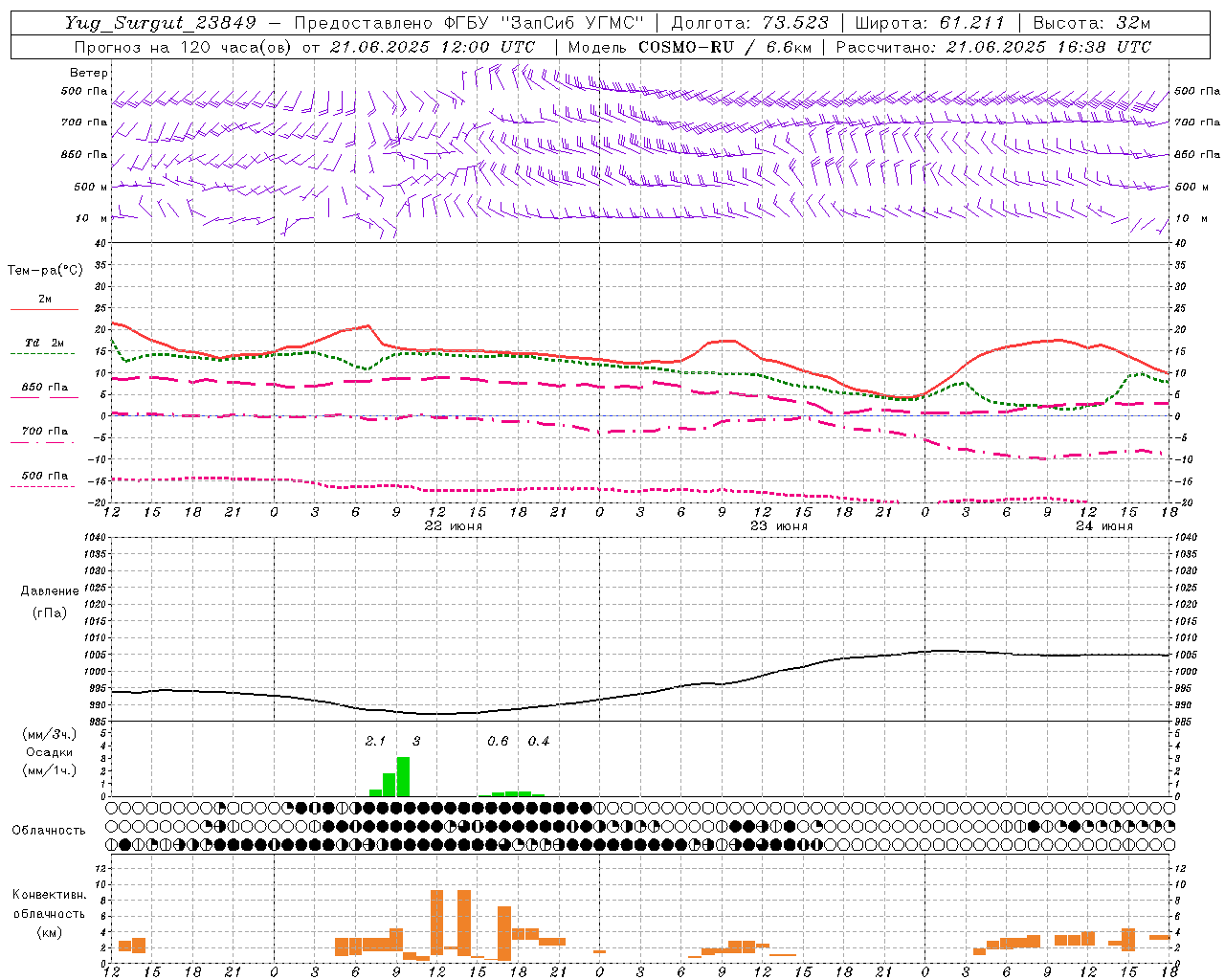Click the (мм/1ч.) precipitation unit label
Screen dimensions: 1225x980
tap(50, 770)
